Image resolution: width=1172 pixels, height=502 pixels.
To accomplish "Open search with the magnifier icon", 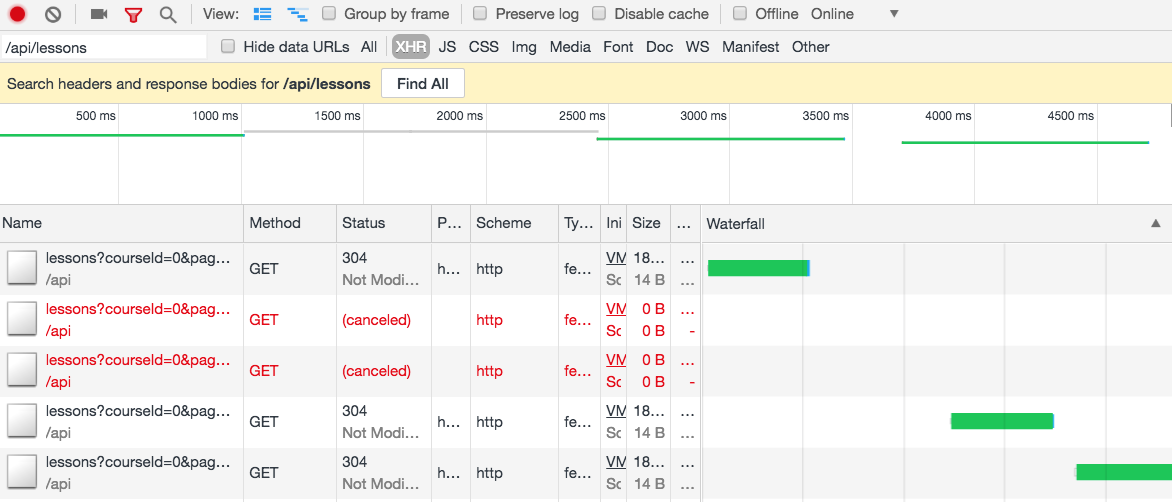I will (168, 14).
